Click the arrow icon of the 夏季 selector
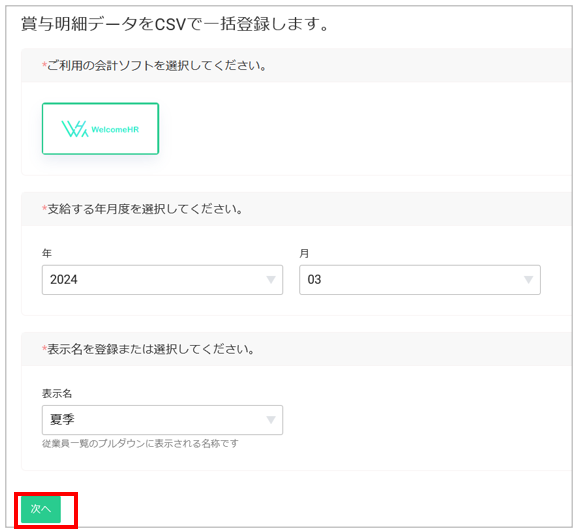Screen dimensions: 578x529 [x=271, y=420]
